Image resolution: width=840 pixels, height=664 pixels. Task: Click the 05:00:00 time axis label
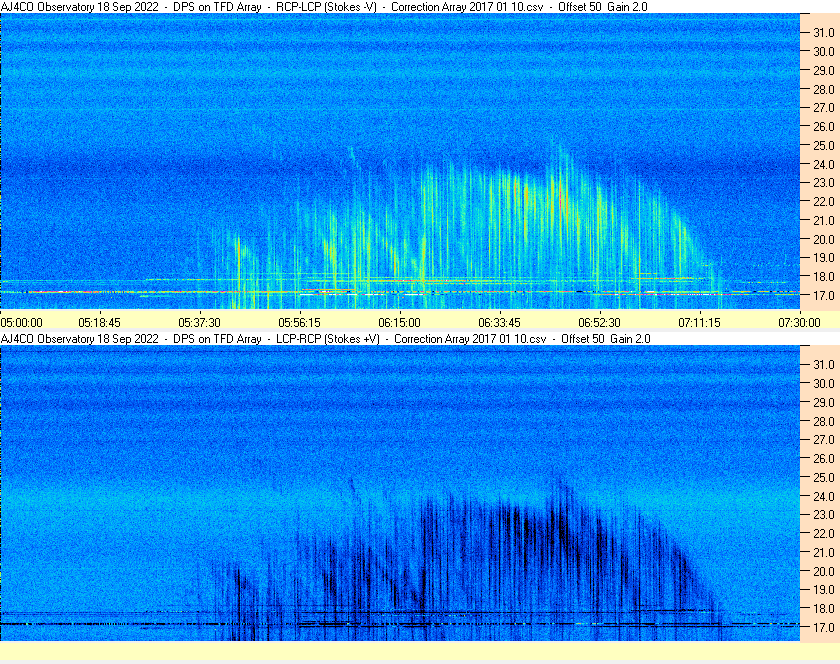[x=22, y=322]
